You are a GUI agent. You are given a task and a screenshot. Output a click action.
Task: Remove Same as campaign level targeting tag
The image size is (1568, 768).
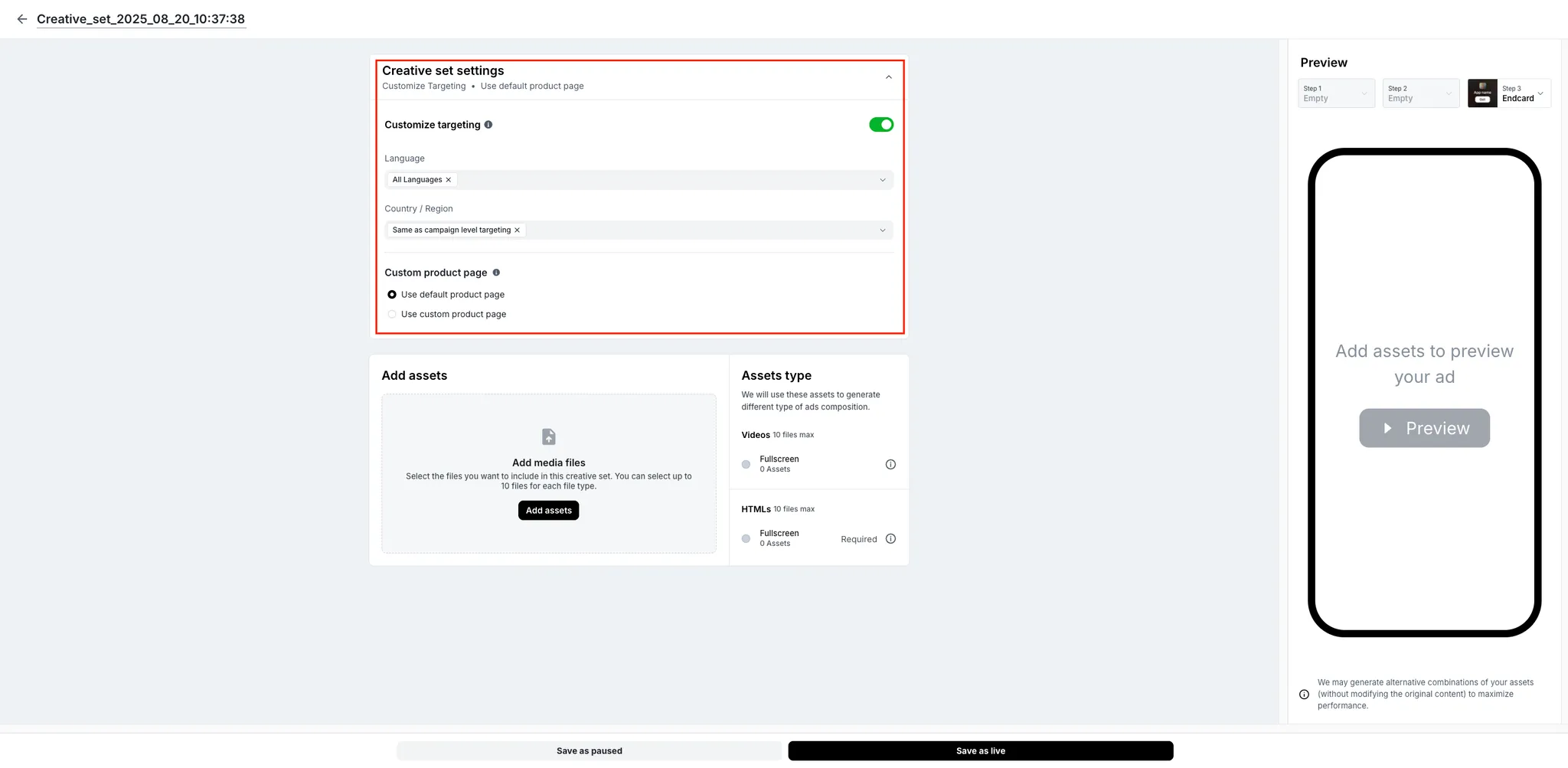tap(518, 230)
